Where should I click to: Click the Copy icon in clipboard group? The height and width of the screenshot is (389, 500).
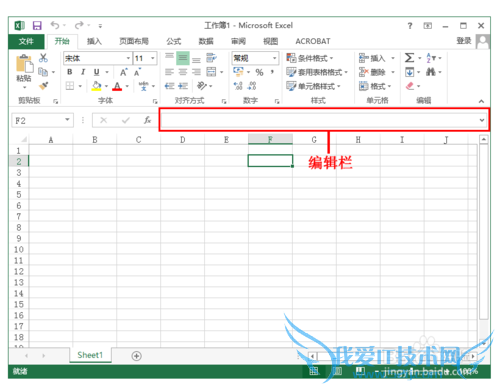coord(43,72)
